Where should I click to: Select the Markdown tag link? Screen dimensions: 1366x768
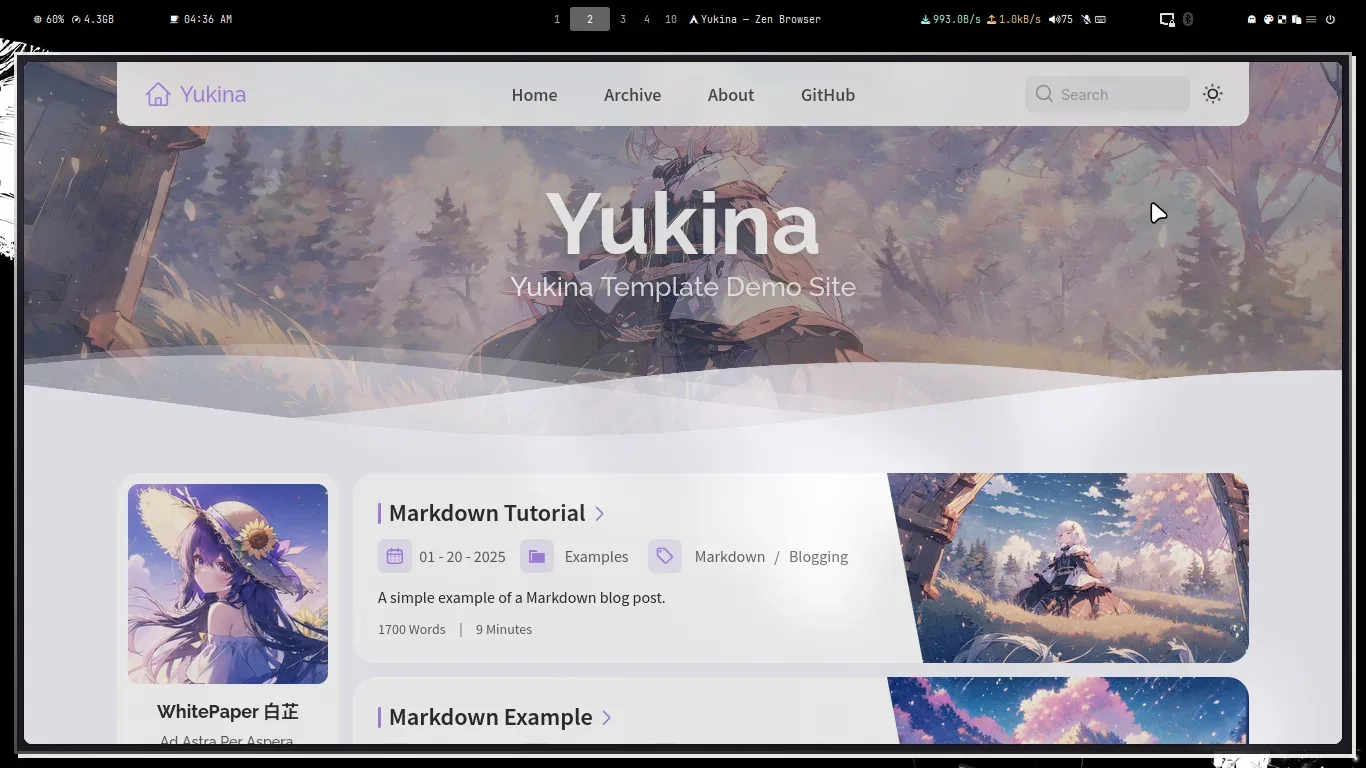(730, 557)
